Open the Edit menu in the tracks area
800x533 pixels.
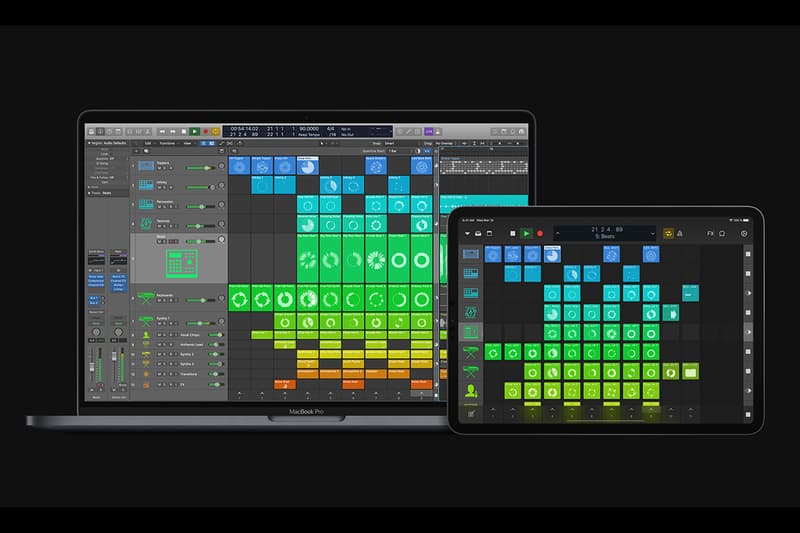coord(148,143)
